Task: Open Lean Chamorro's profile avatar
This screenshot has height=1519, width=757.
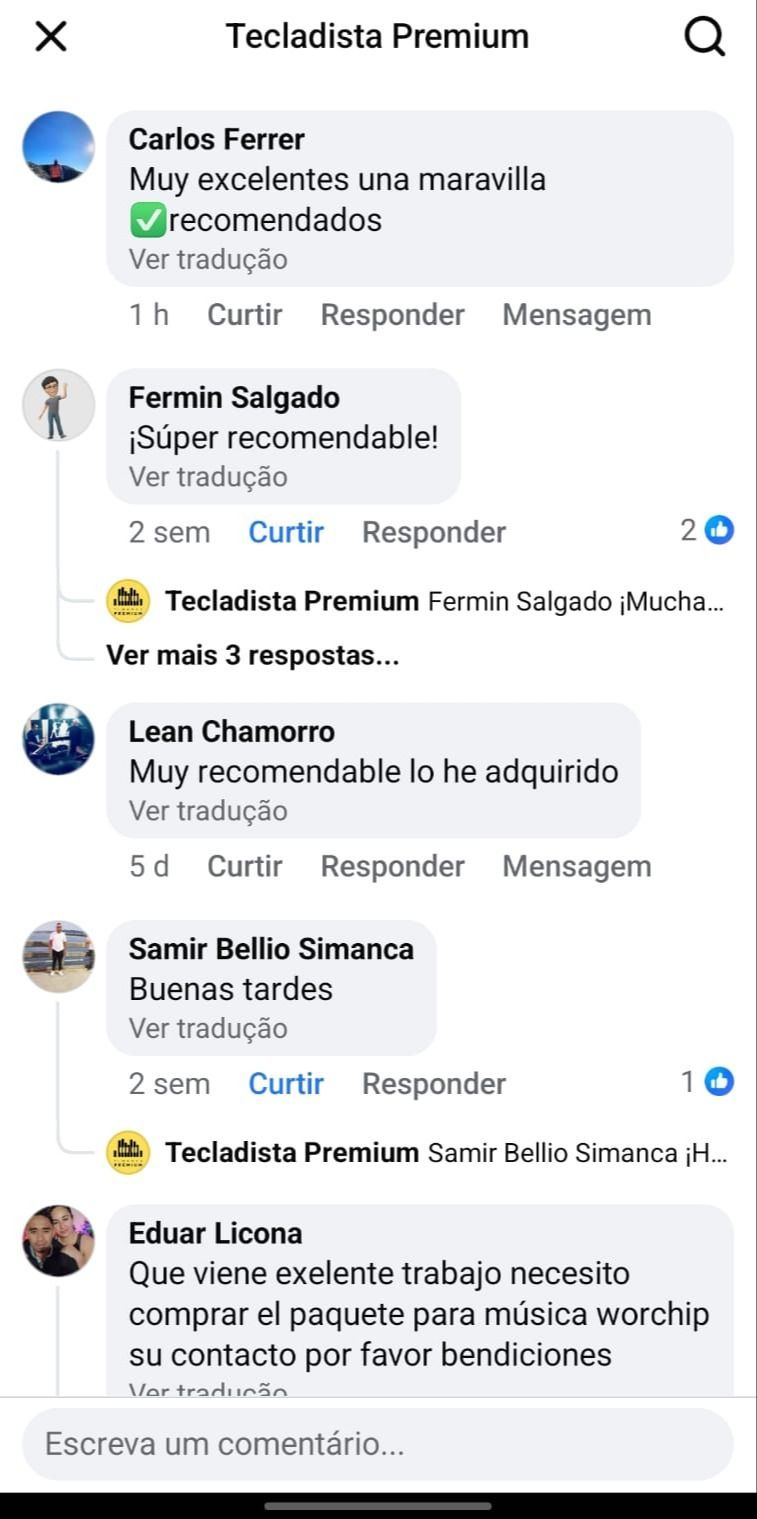Action: pyautogui.click(x=59, y=739)
